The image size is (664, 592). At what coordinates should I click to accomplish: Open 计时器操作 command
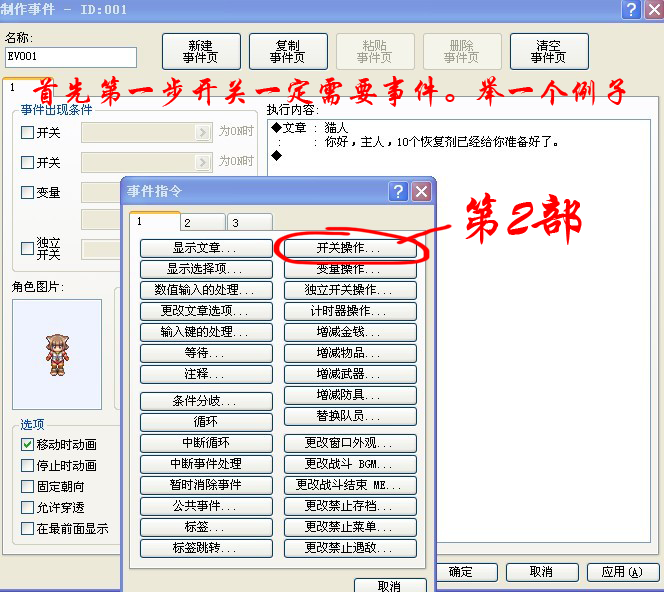coord(350,311)
